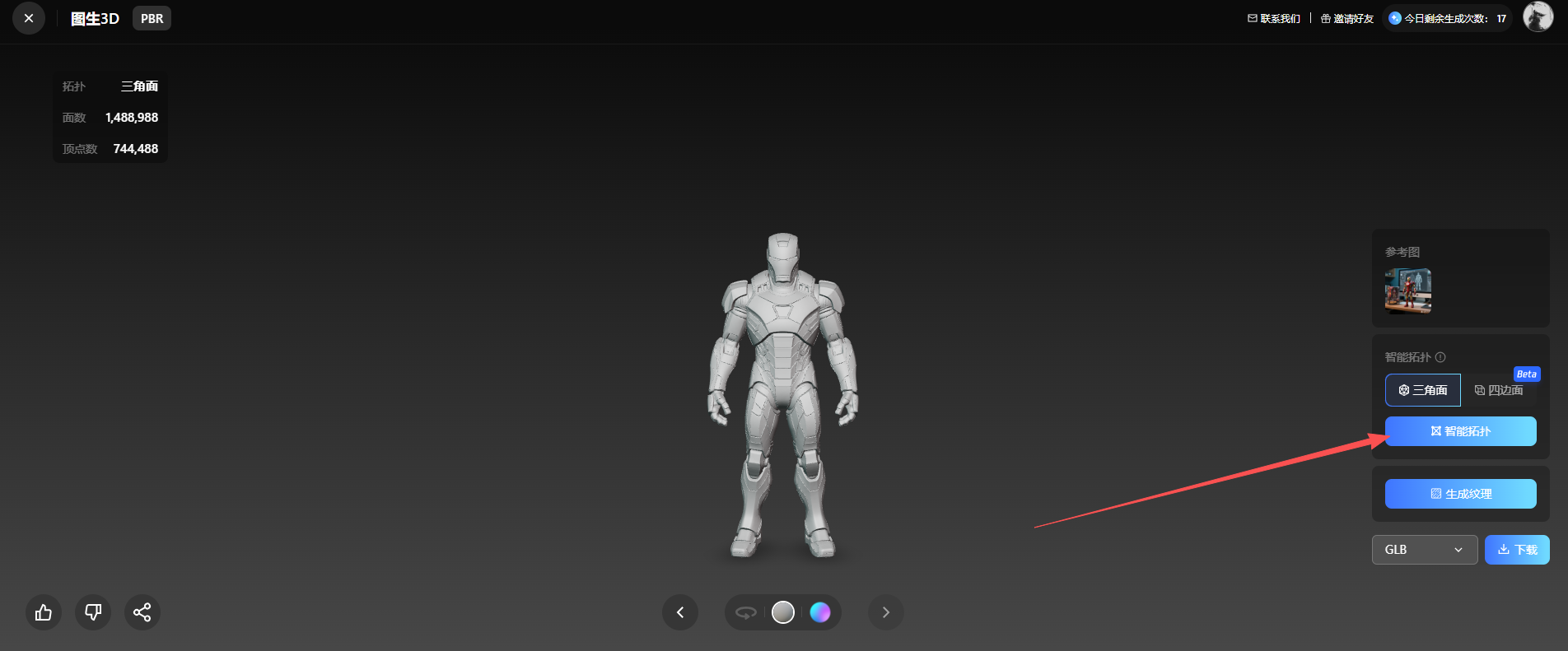The image size is (1568, 651).
Task: Share the model using the share icon
Action: click(142, 612)
